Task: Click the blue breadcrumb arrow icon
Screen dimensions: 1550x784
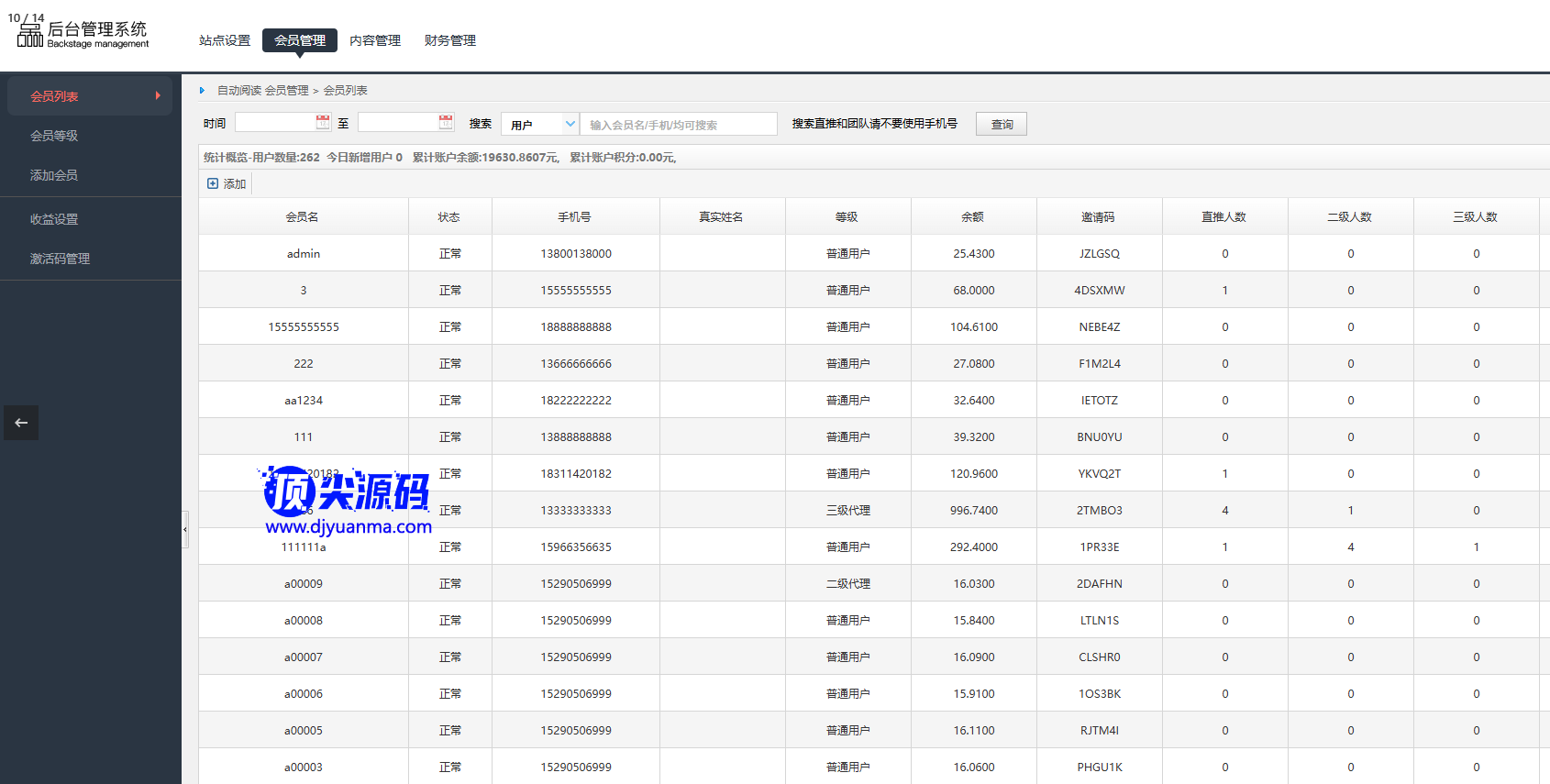Action: (203, 91)
